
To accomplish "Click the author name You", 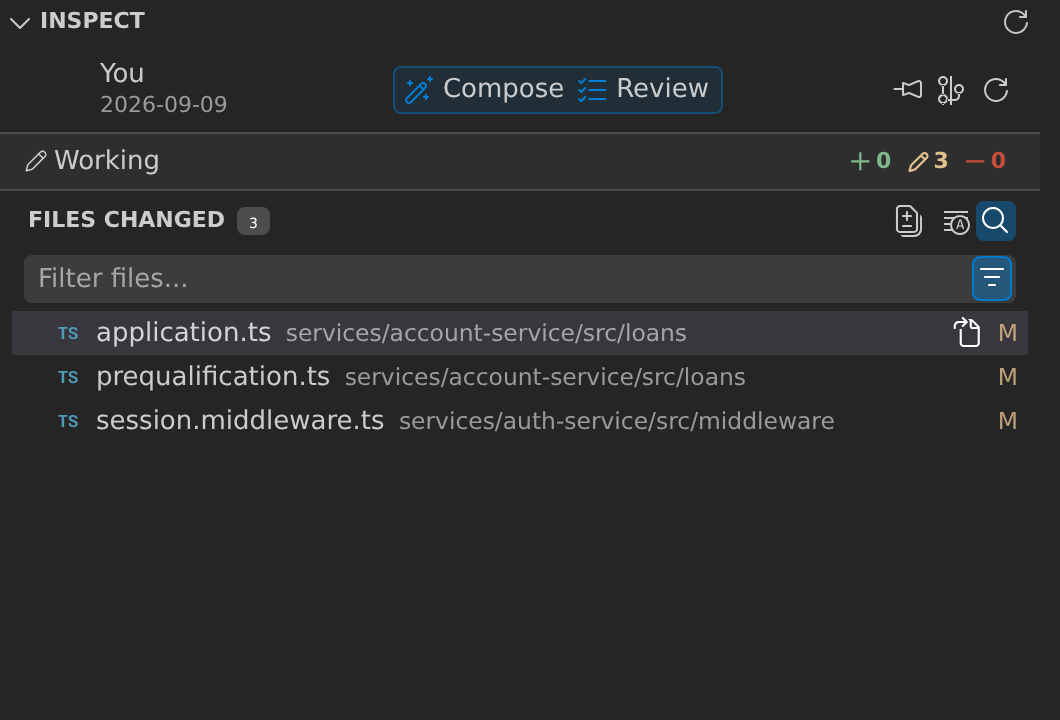I will click(x=122, y=73).
